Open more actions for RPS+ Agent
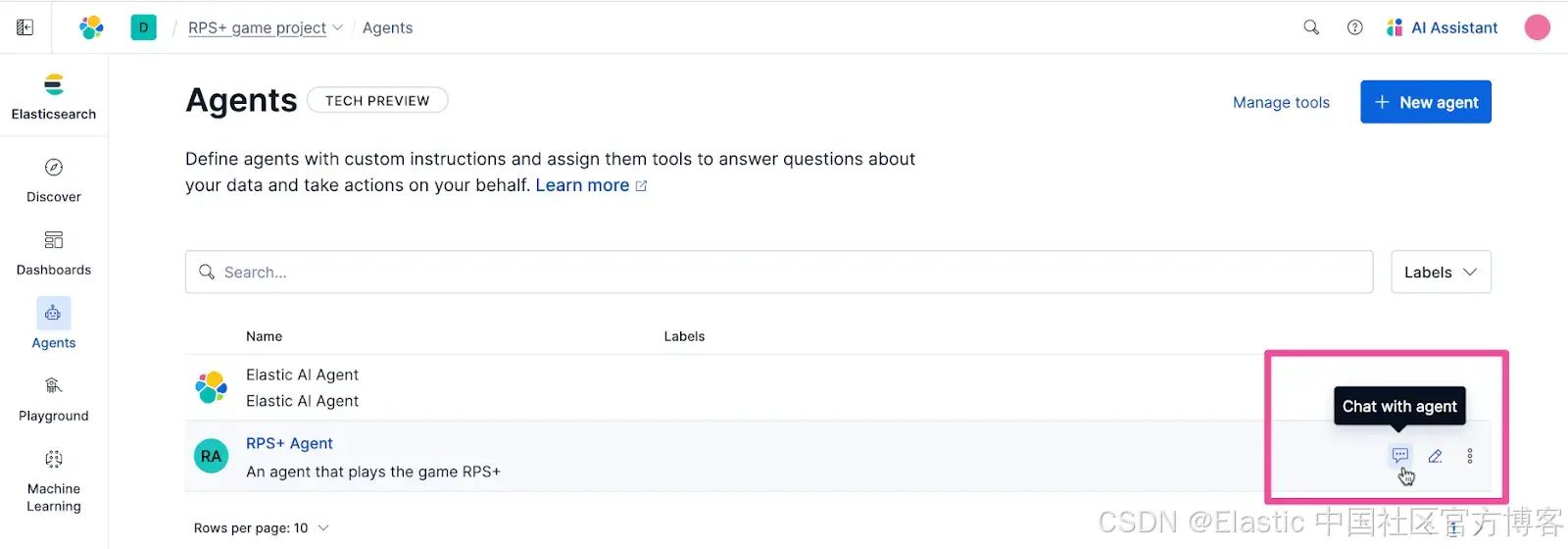Image resolution: width=1568 pixels, height=549 pixels. click(x=1469, y=456)
